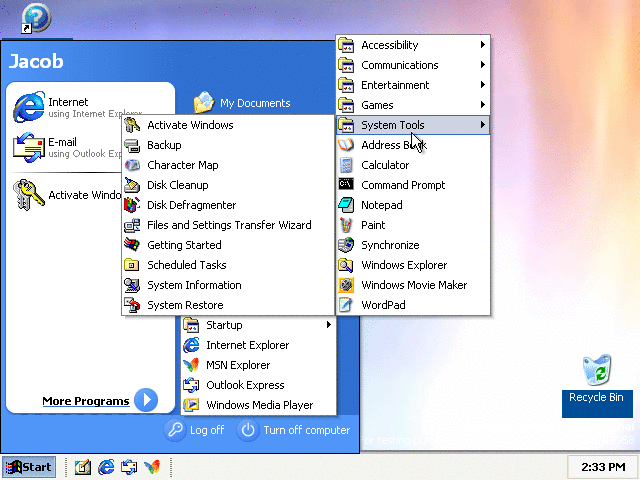
Task: Select Communications folder menu item
Action: 413,65
